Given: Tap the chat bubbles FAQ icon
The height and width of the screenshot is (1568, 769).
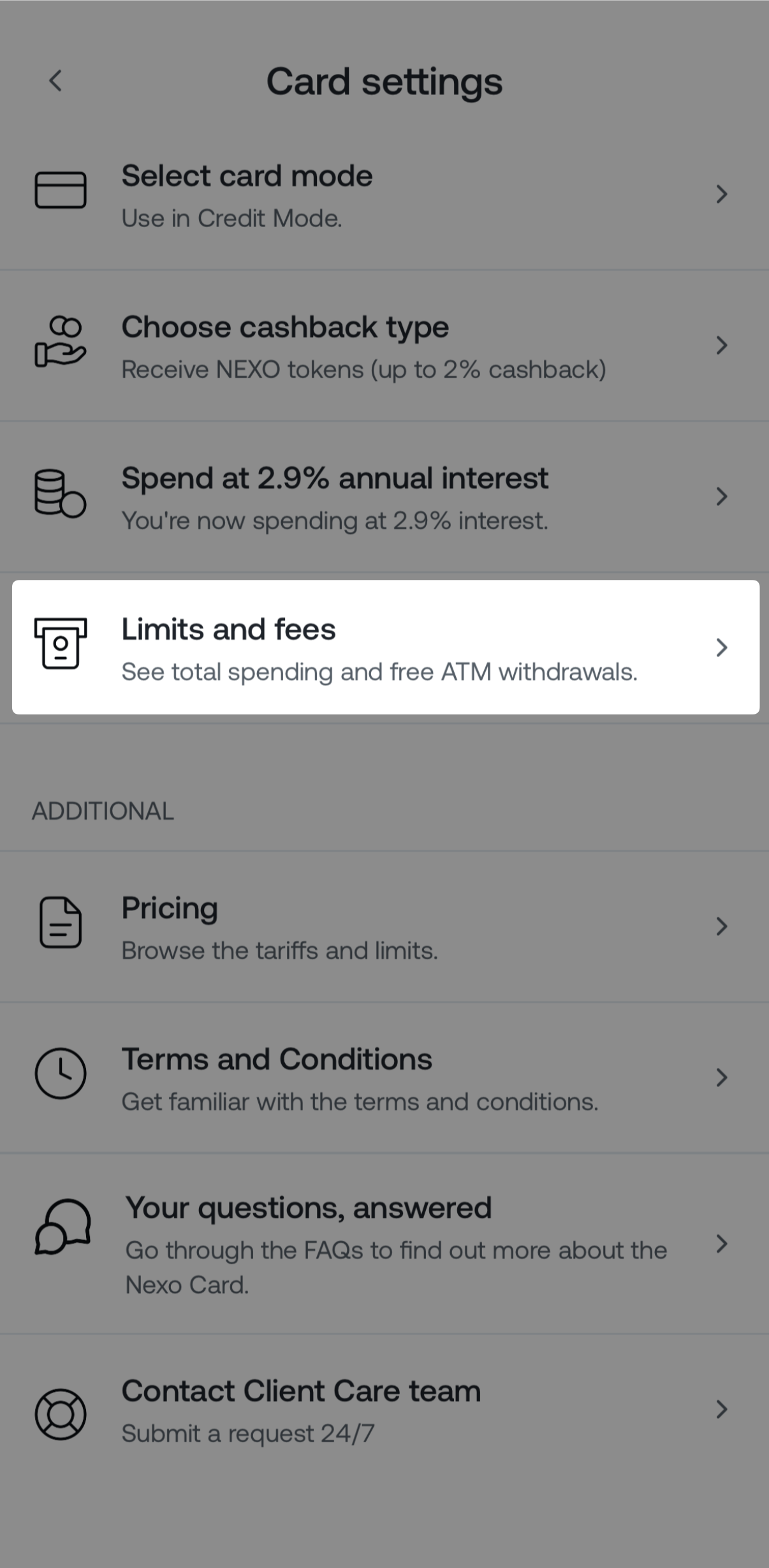Looking at the screenshot, I should click(62, 1227).
